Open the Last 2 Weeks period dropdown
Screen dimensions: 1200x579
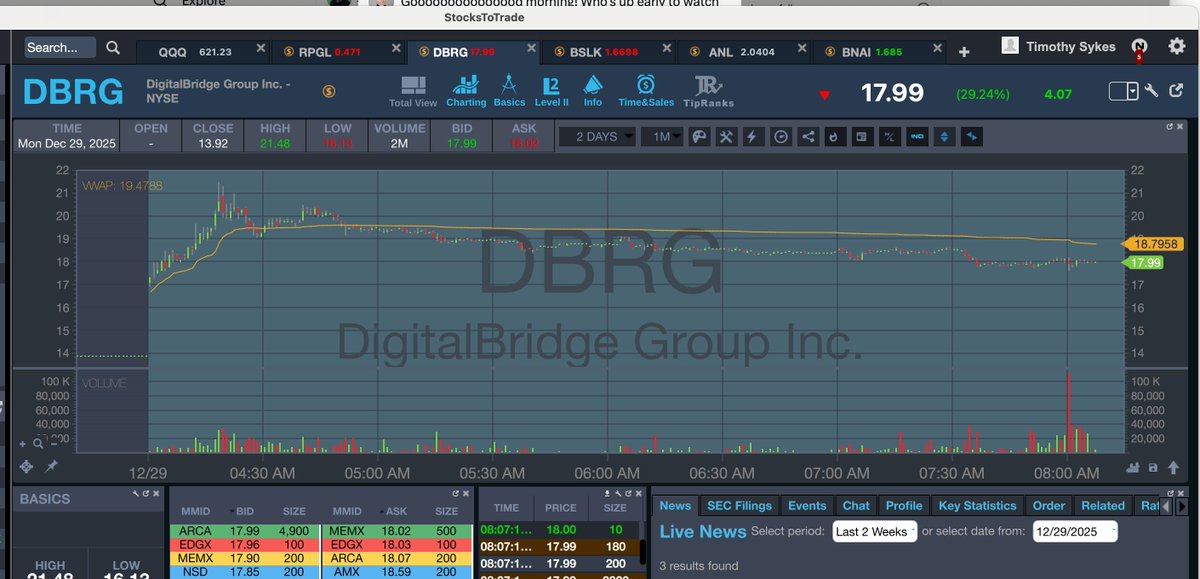875,531
